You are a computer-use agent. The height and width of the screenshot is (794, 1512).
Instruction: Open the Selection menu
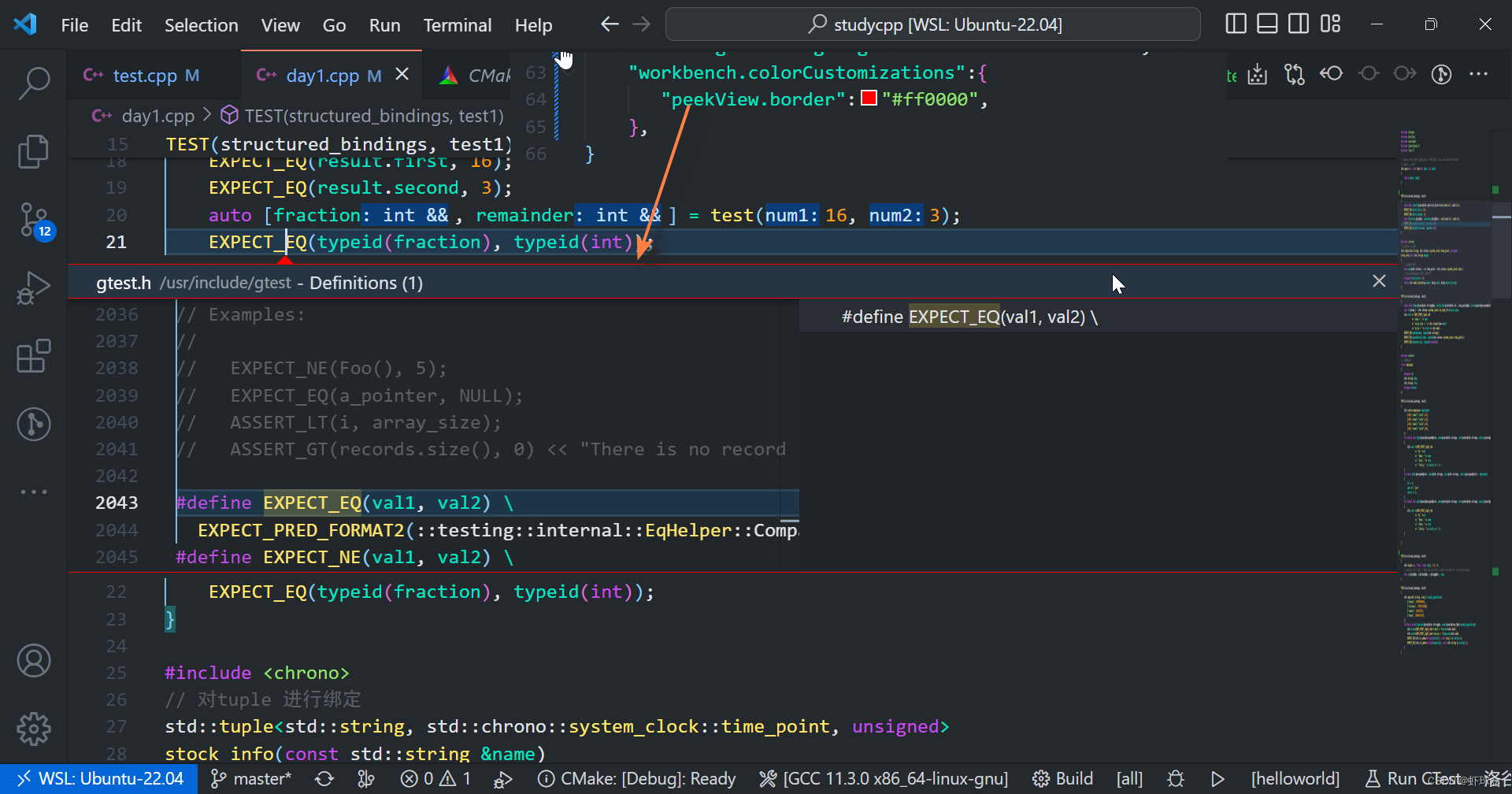[201, 25]
